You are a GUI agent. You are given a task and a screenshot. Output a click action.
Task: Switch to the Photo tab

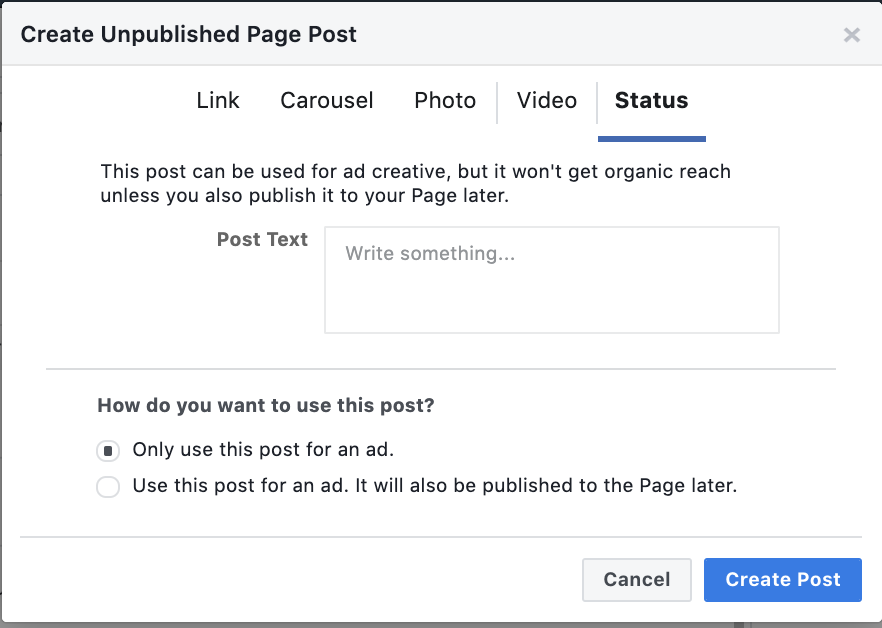point(444,100)
